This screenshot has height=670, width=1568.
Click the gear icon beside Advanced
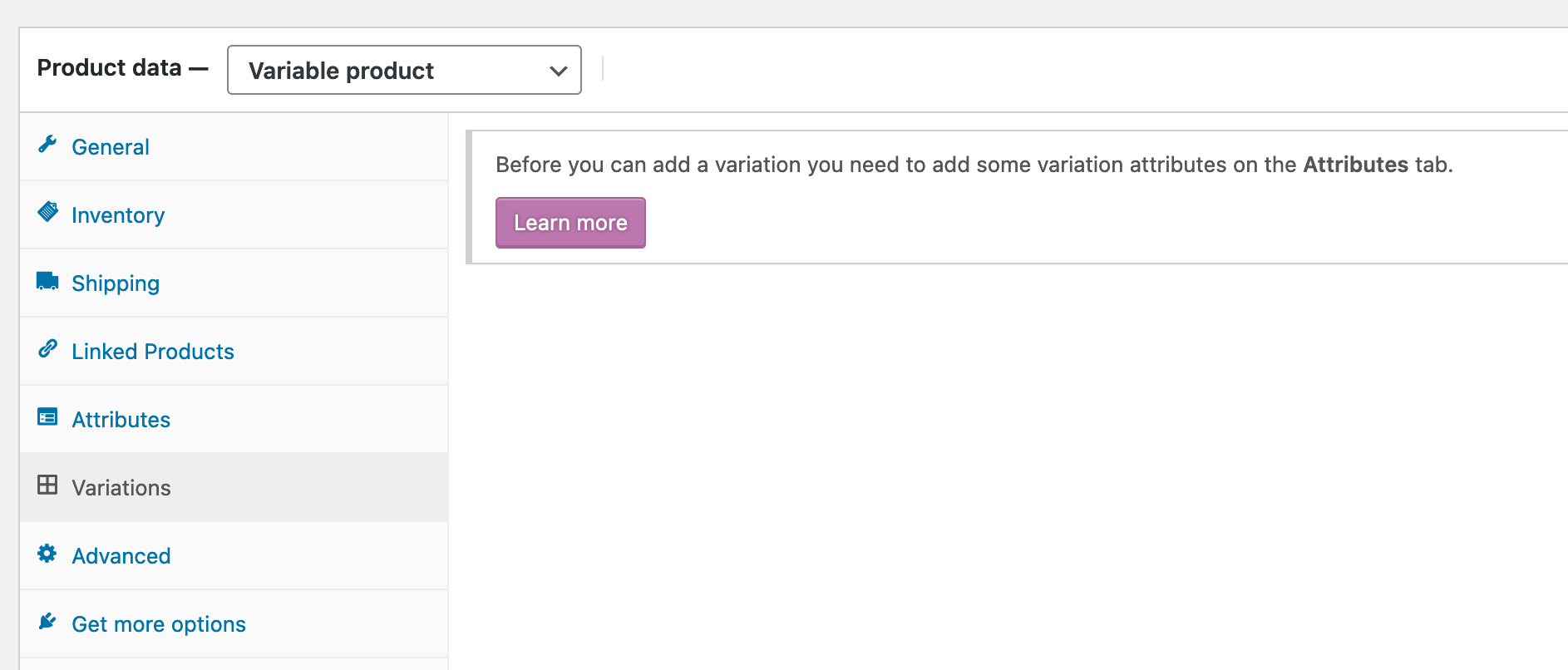pos(47,553)
